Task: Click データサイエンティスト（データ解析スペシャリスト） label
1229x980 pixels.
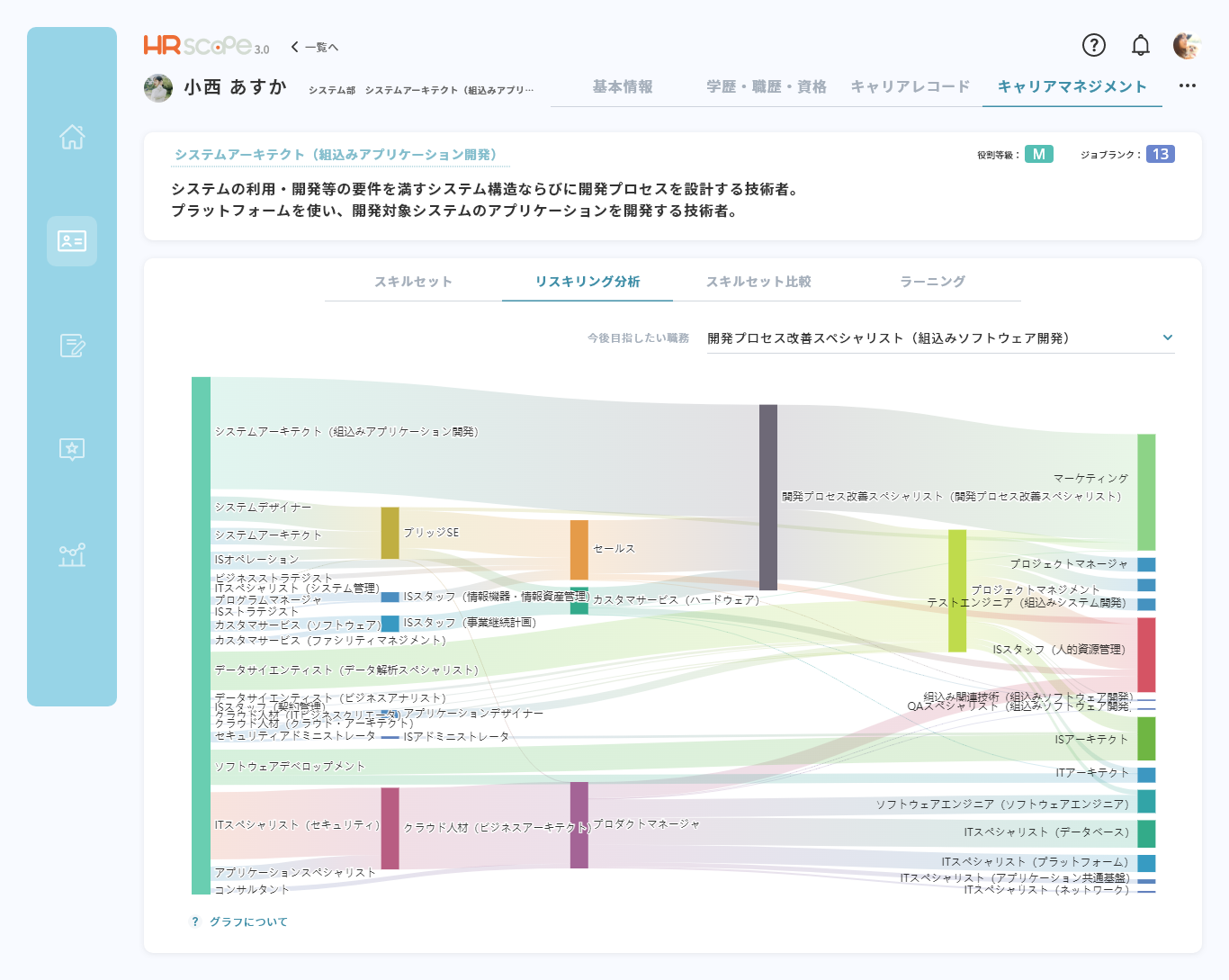Action: [346, 670]
